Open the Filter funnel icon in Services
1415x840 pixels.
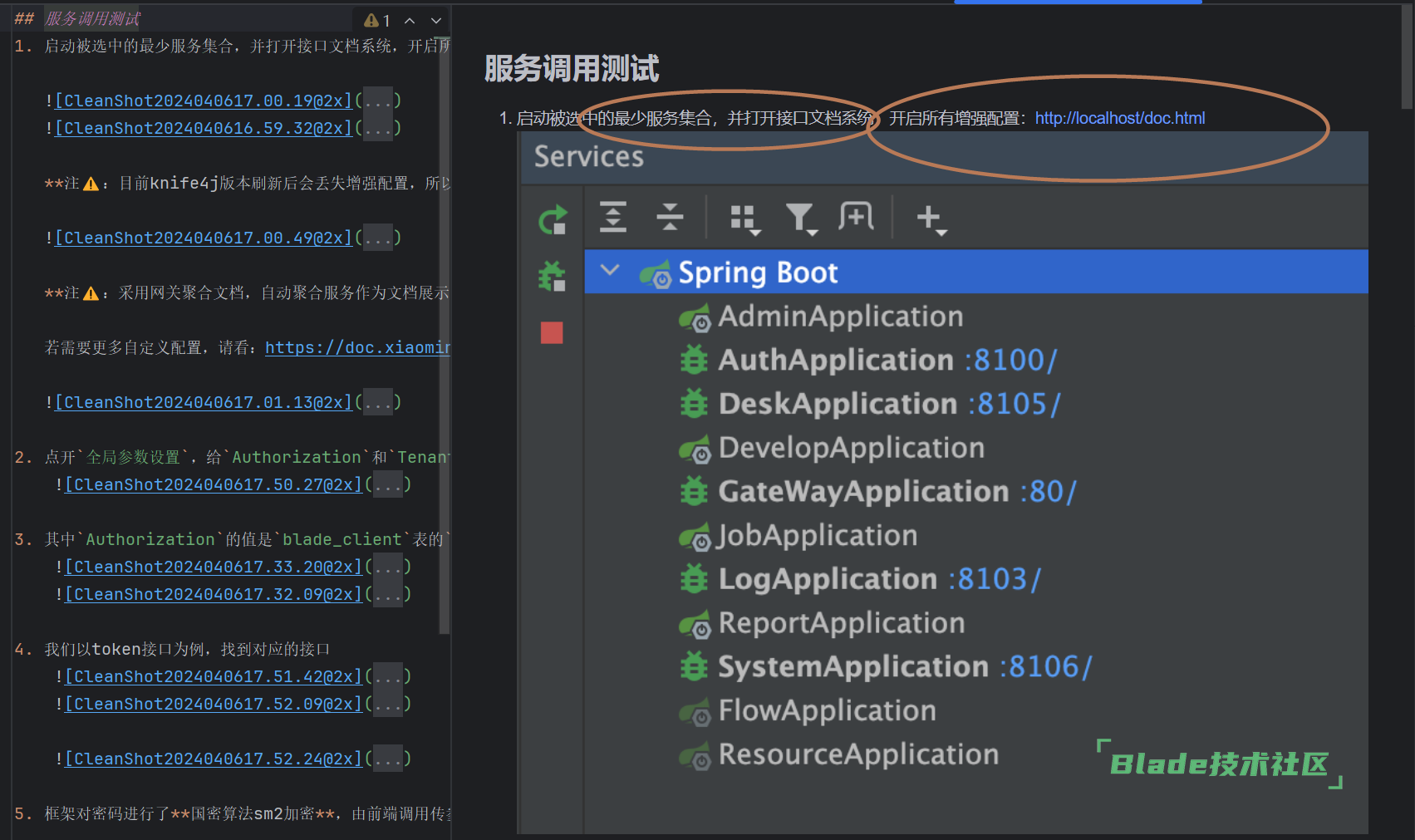[x=802, y=219]
